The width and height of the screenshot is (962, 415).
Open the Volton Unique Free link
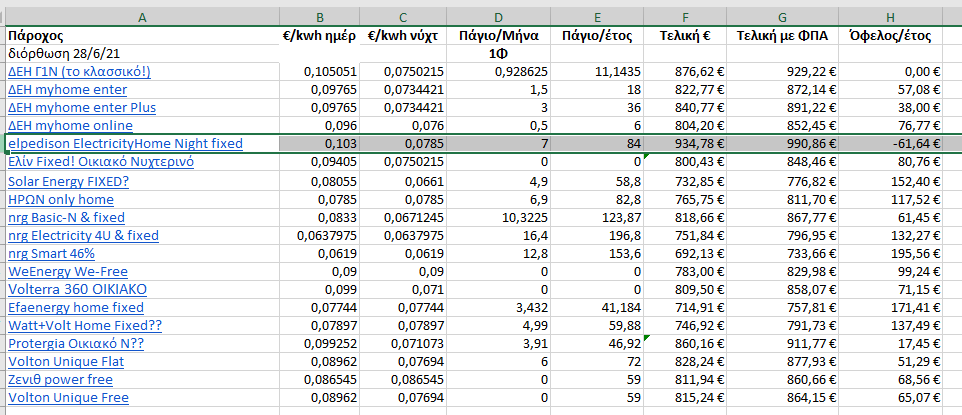tap(68, 398)
